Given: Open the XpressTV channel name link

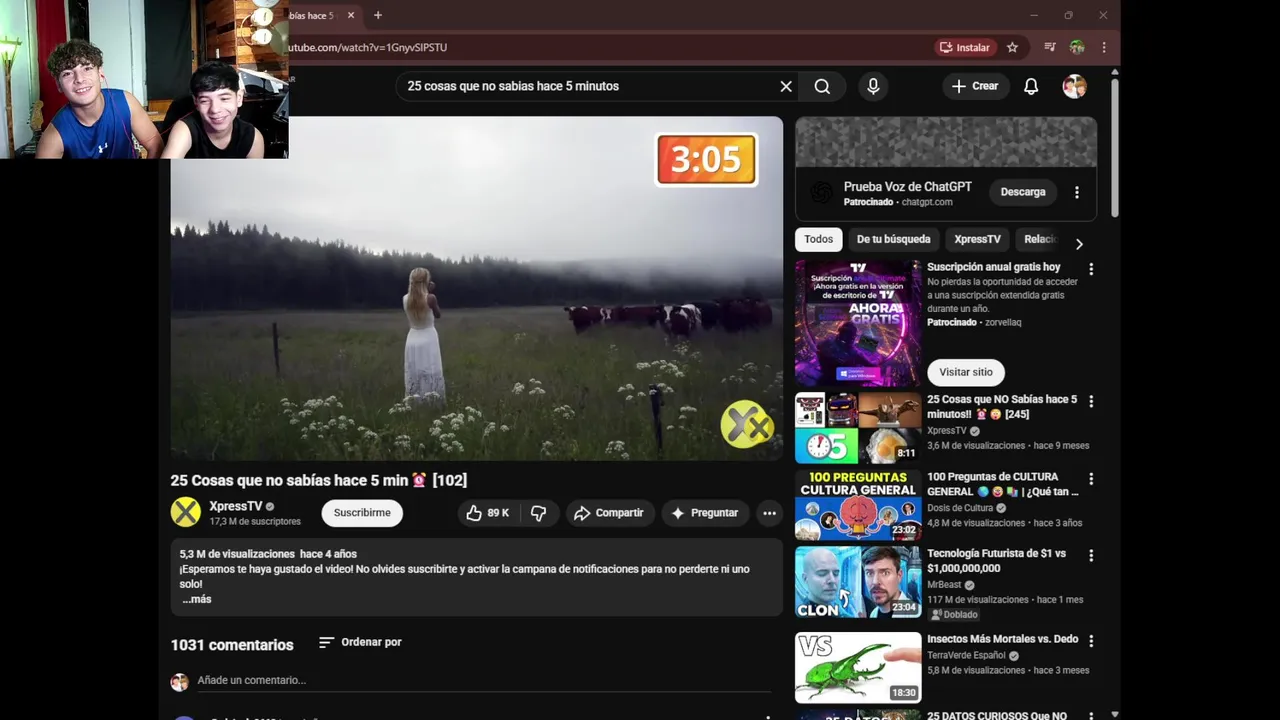Looking at the screenshot, I should pos(236,506).
